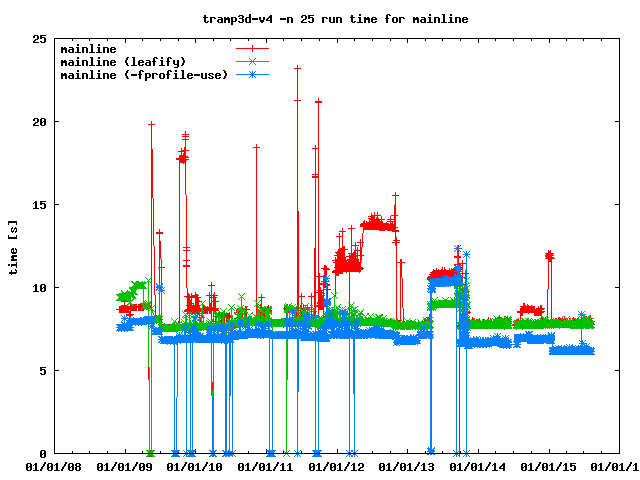
Task: Click the chart title text
Action: 320,18
